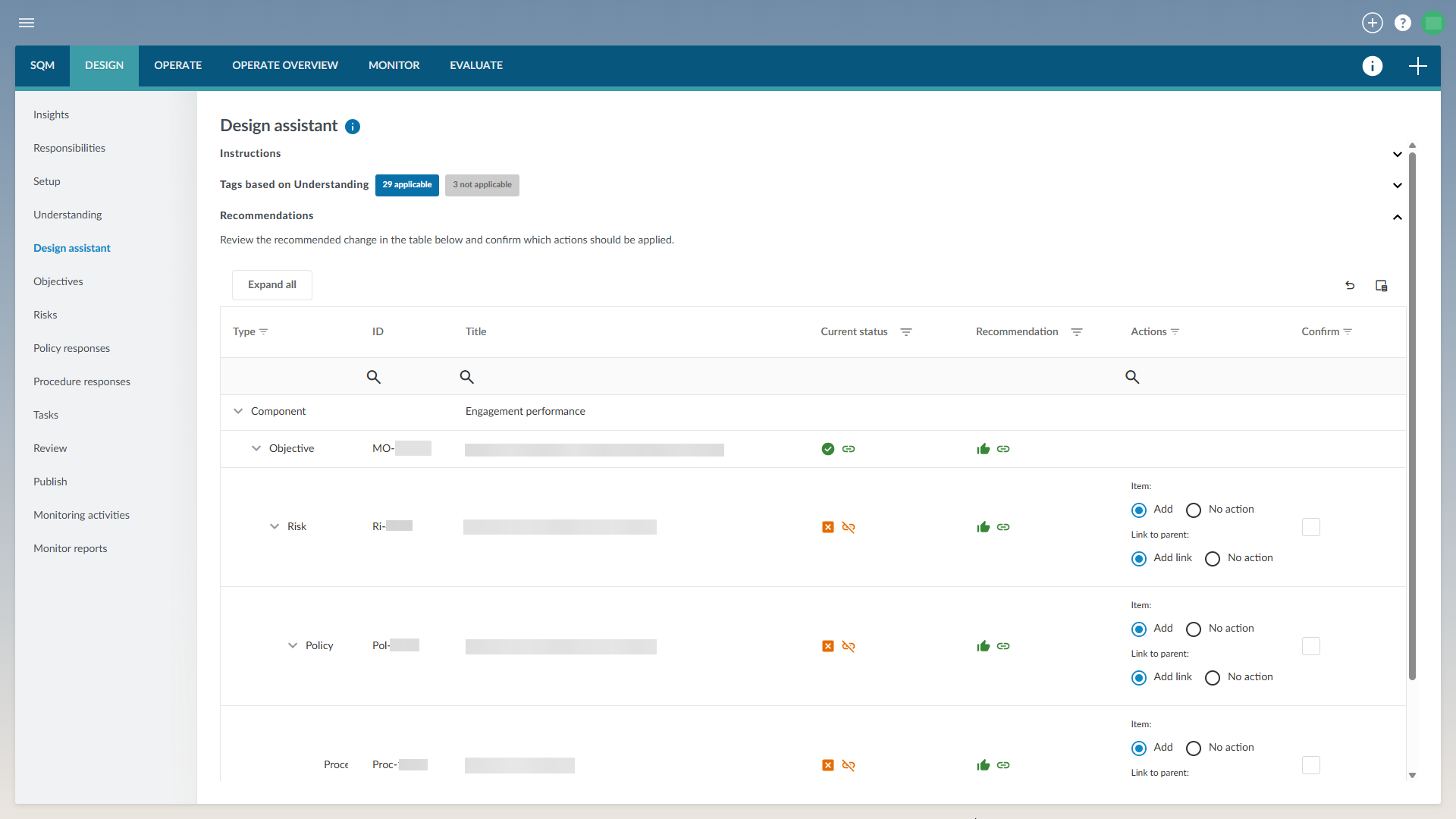Screen dimensions: 1456x819
Task: Click green check status icon in Objective row
Action: [x=827, y=449]
